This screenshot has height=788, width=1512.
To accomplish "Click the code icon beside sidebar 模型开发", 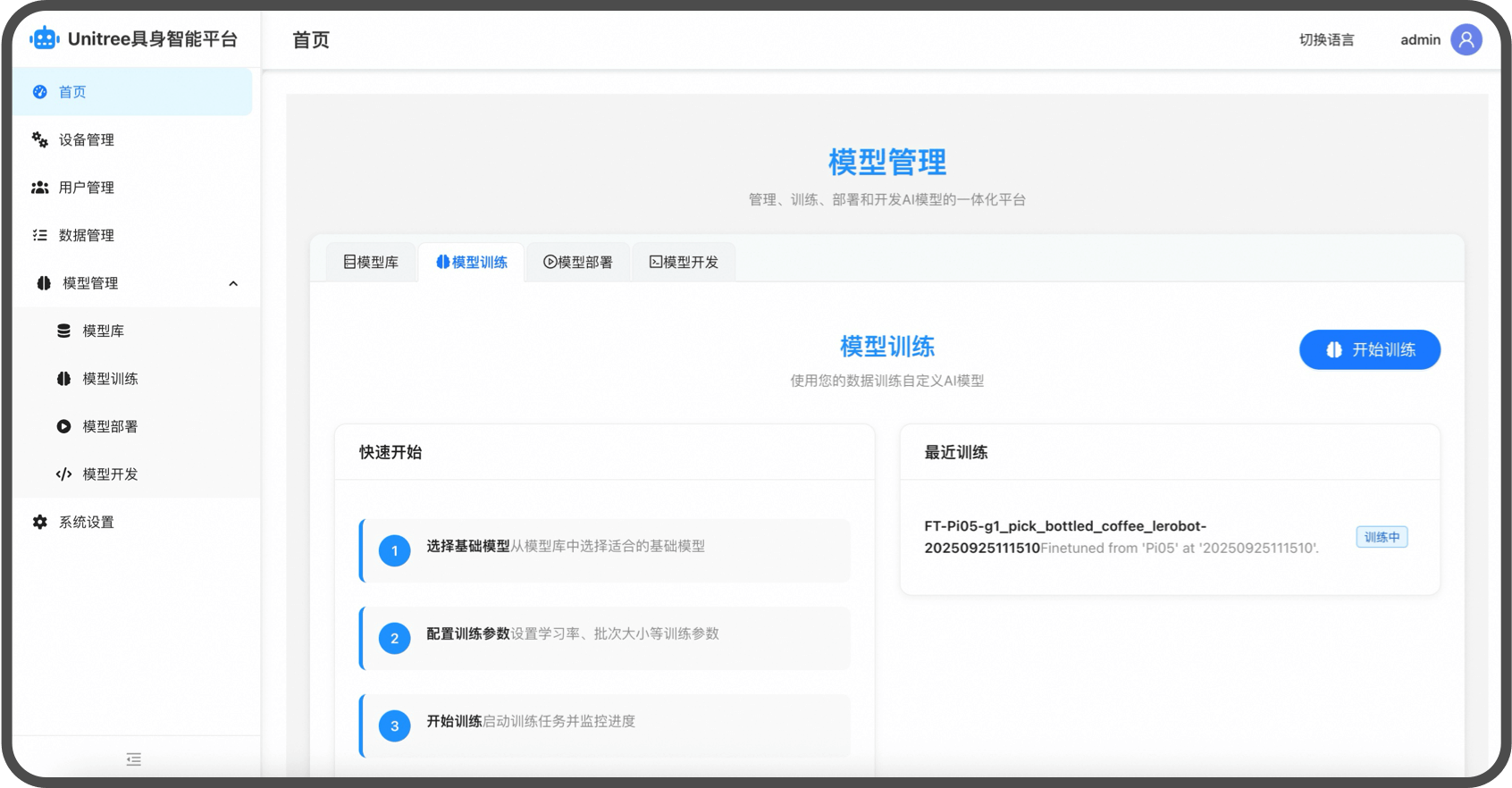I will pyautogui.click(x=63, y=474).
